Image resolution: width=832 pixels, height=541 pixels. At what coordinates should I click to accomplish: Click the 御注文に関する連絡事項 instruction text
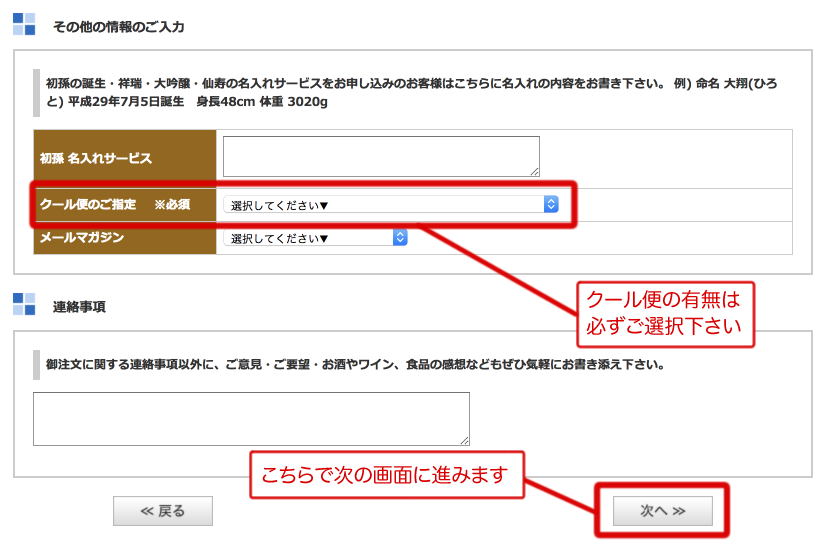[355, 364]
